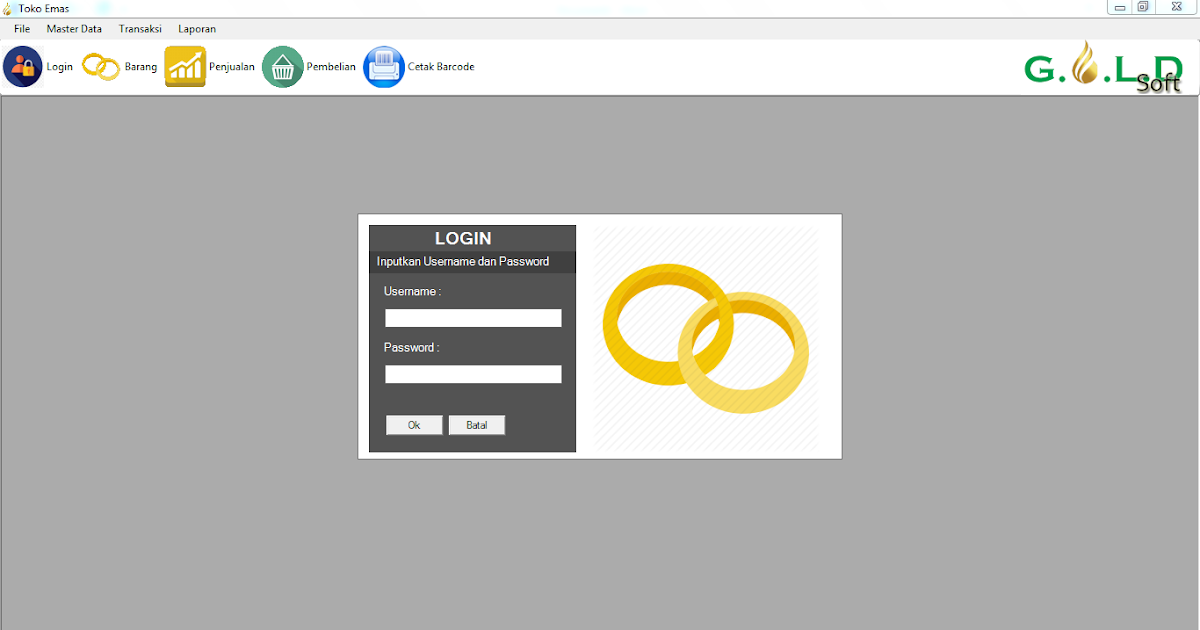Click the Cetak Barcode label text
The height and width of the screenshot is (630, 1200).
(x=441, y=66)
